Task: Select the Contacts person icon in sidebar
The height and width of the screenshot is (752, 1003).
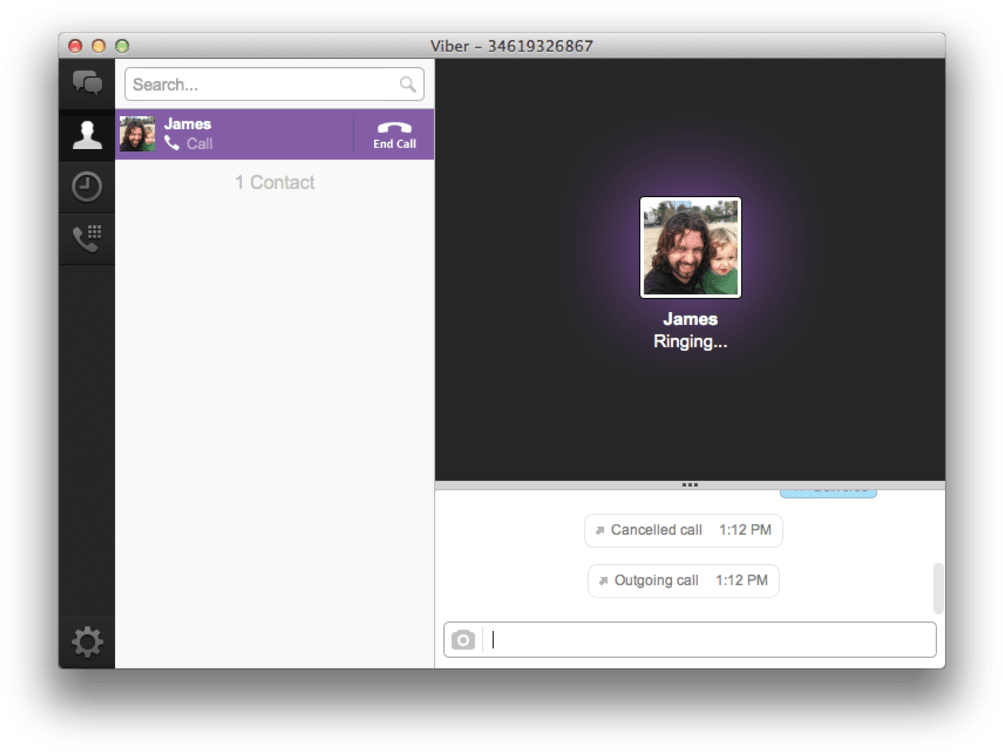Action: click(x=87, y=135)
